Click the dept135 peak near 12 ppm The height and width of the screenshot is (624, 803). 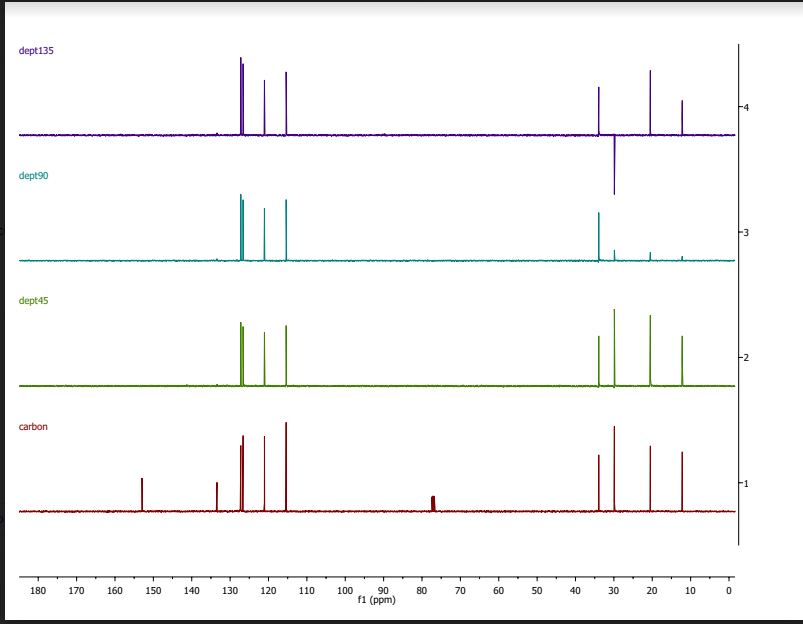coord(682,118)
